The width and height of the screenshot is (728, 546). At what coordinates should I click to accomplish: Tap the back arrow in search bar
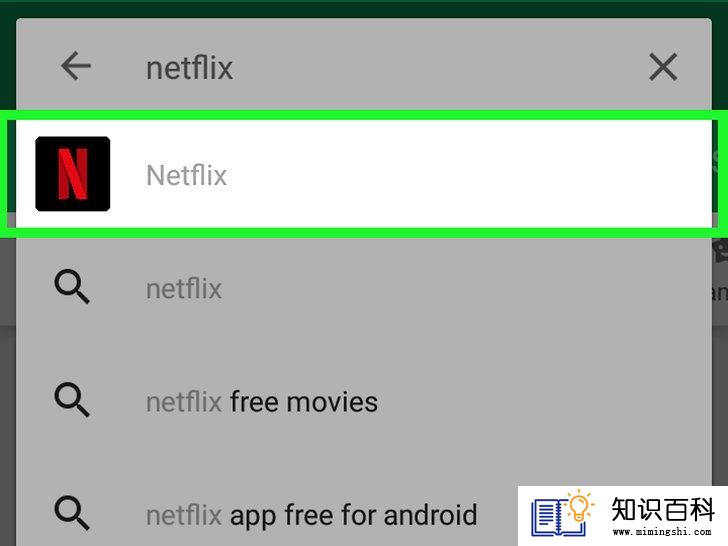coord(76,66)
